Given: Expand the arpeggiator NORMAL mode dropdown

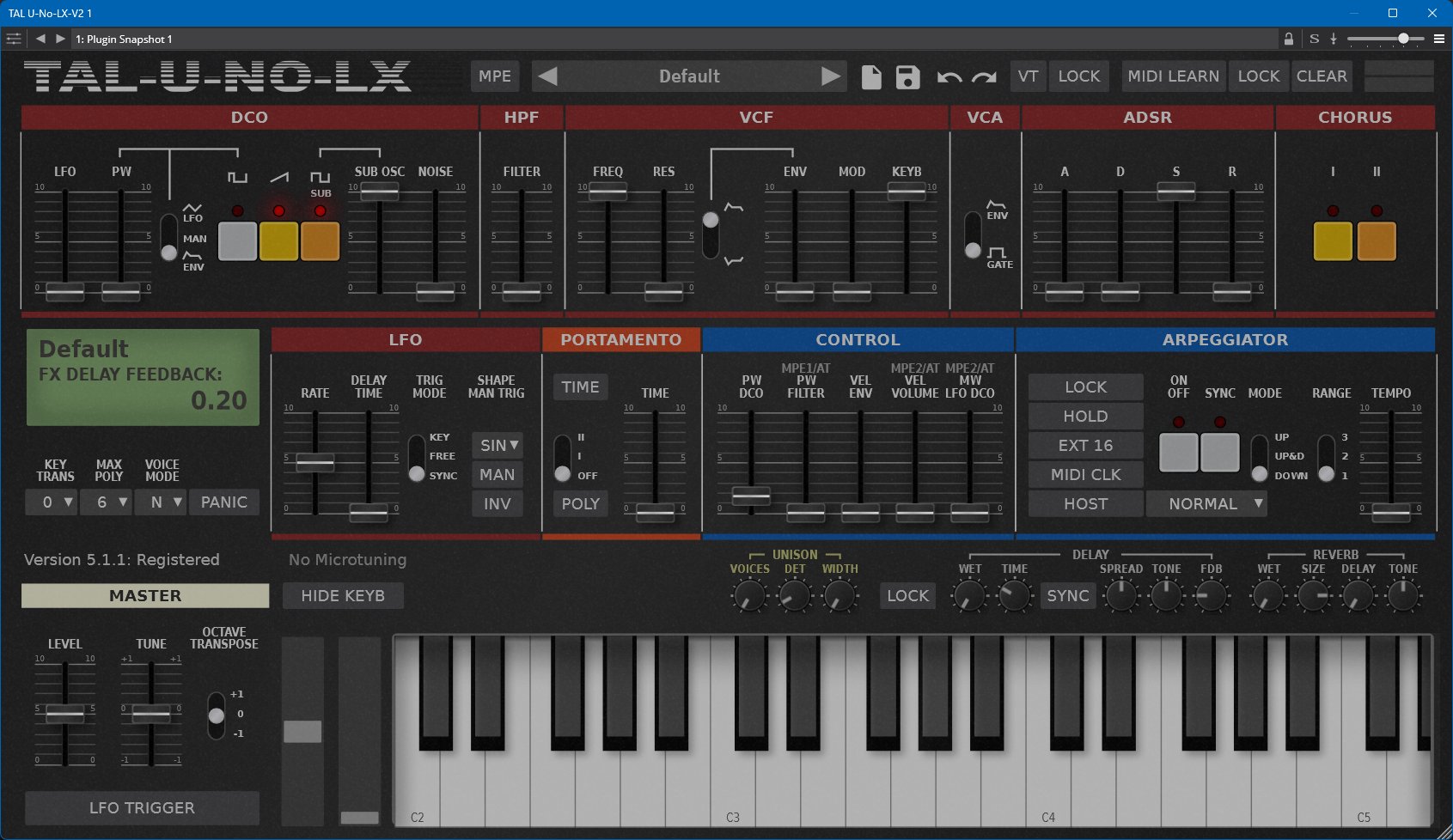Looking at the screenshot, I should pyautogui.click(x=1206, y=504).
